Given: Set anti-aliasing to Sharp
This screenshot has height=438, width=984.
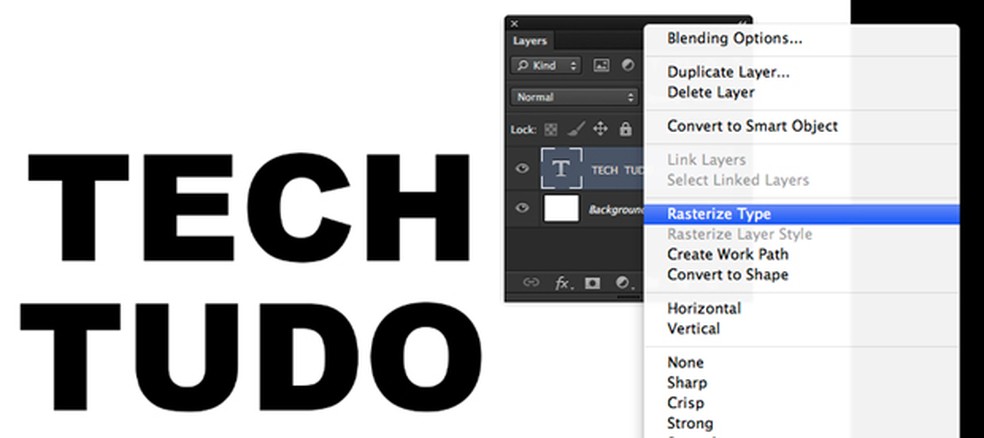Looking at the screenshot, I should pyautogui.click(x=687, y=382).
